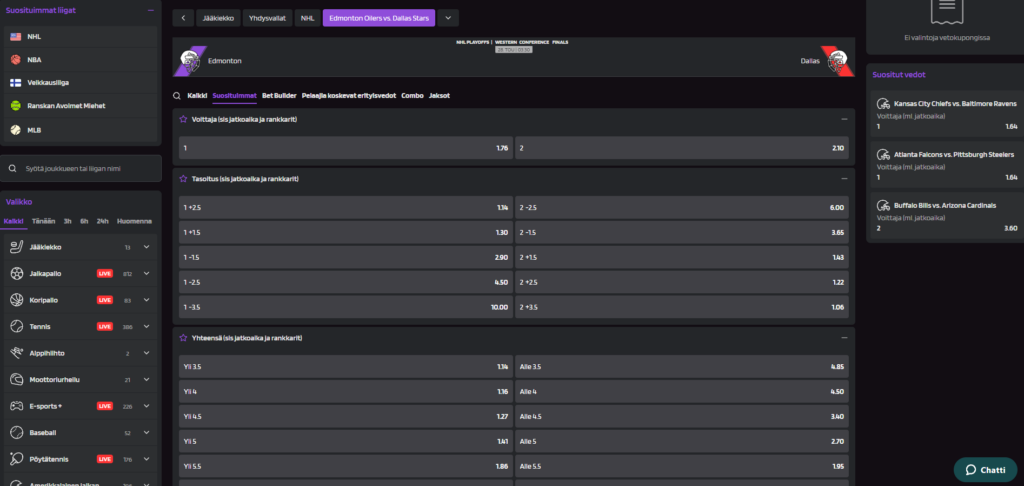Open Veikkausliiga with Finnish flag icon

pyautogui.click(x=16, y=83)
